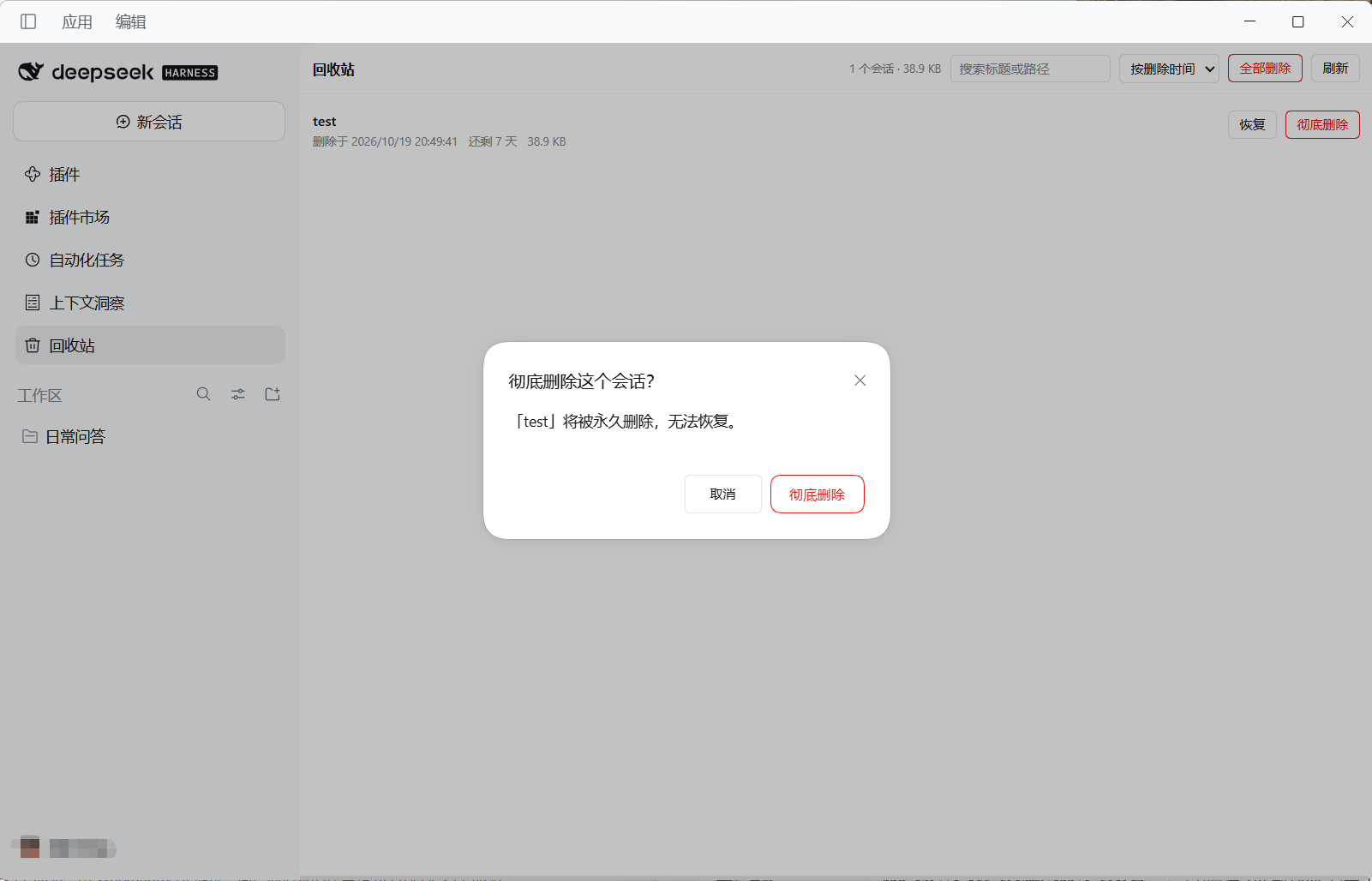Open the 日常问答 workspace folder
Image resolution: width=1372 pixels, height=881 pixels.
pyautogui.click(x=150, y=436)
